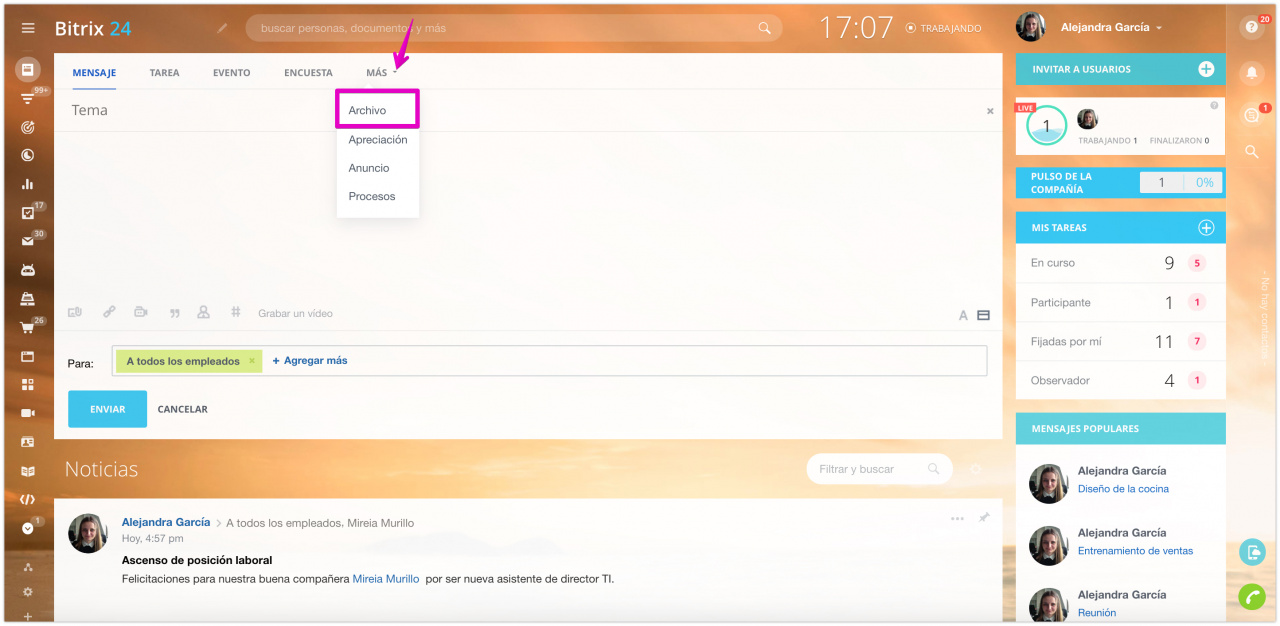Insert a video into the message
The image size is (1280, 626).
(140, 312)
